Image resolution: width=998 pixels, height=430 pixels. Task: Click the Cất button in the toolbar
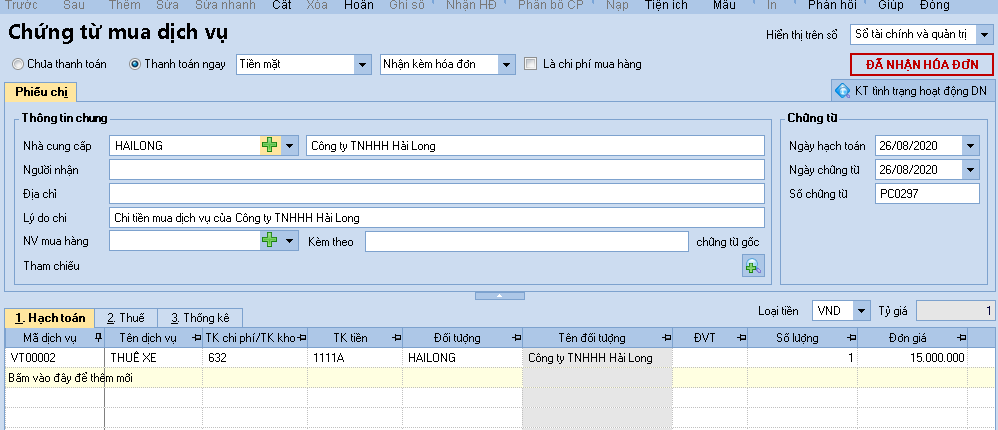pos(282,6)
